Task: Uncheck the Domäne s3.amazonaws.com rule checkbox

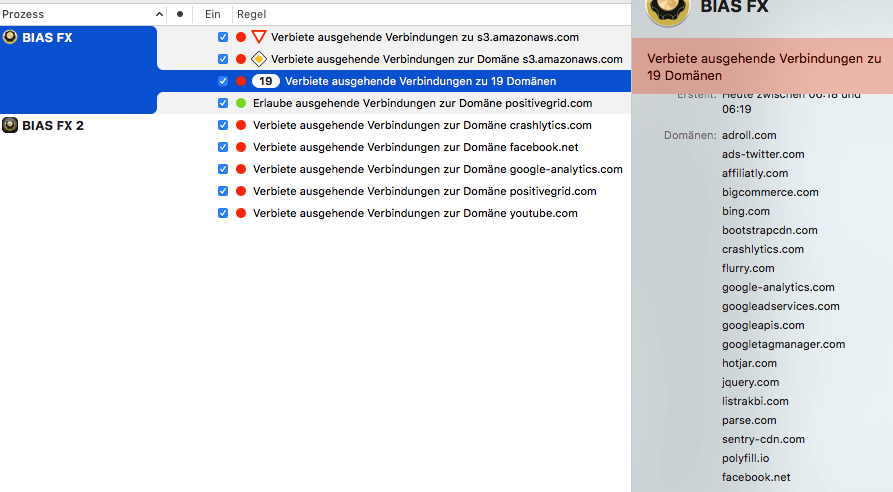Action: 223,59
